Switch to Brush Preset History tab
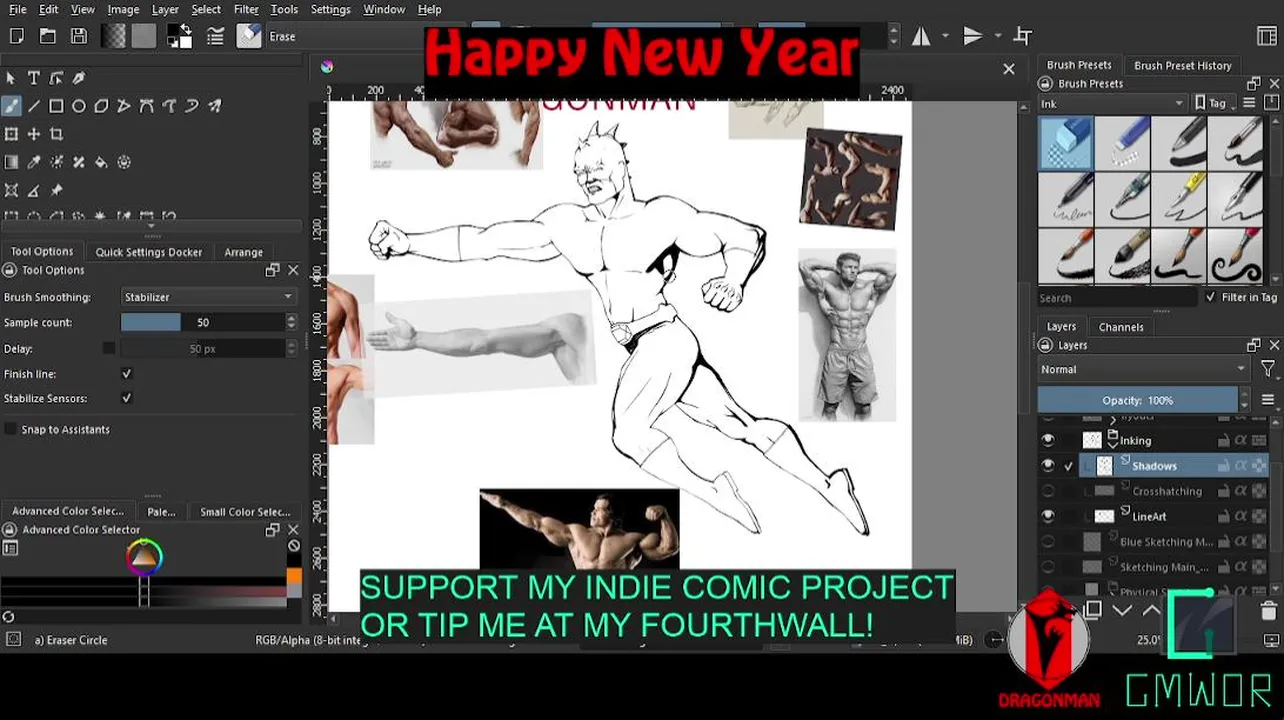 [x=1183, y=65]
